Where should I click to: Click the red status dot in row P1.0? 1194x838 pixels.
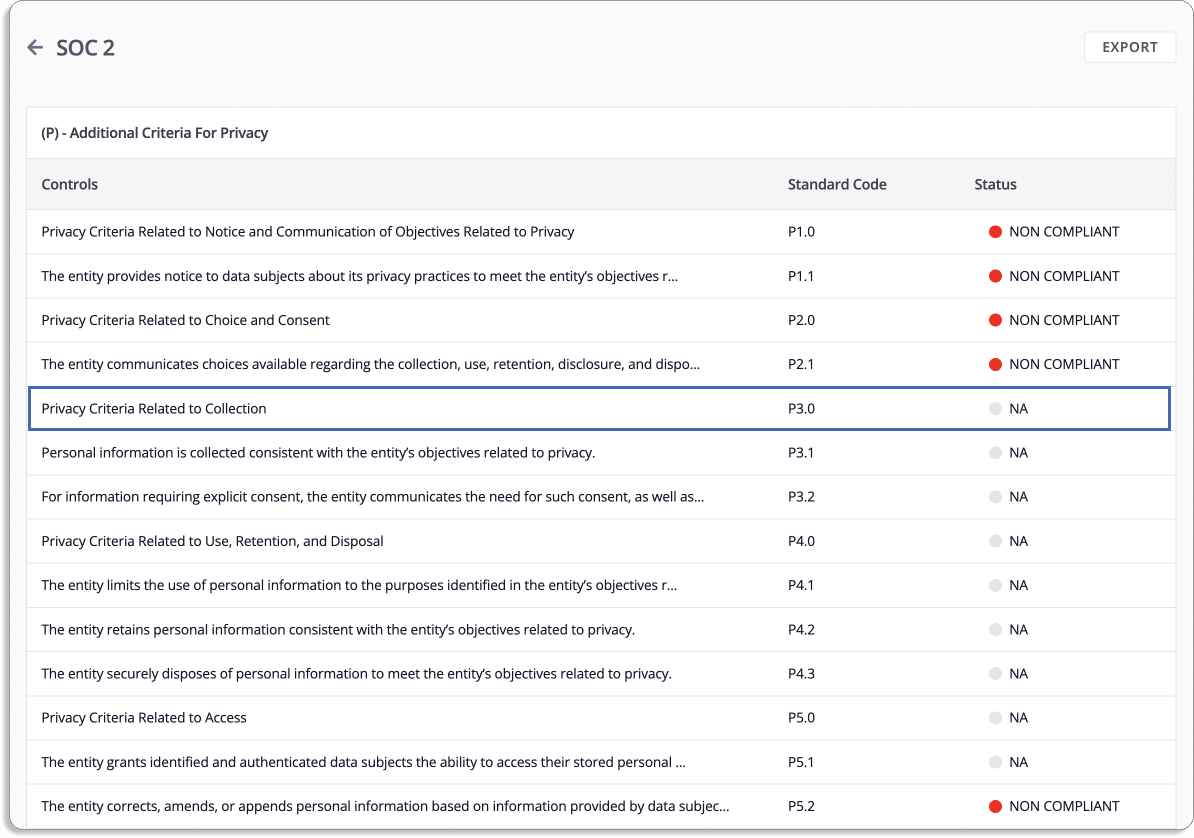click(995, 232)
